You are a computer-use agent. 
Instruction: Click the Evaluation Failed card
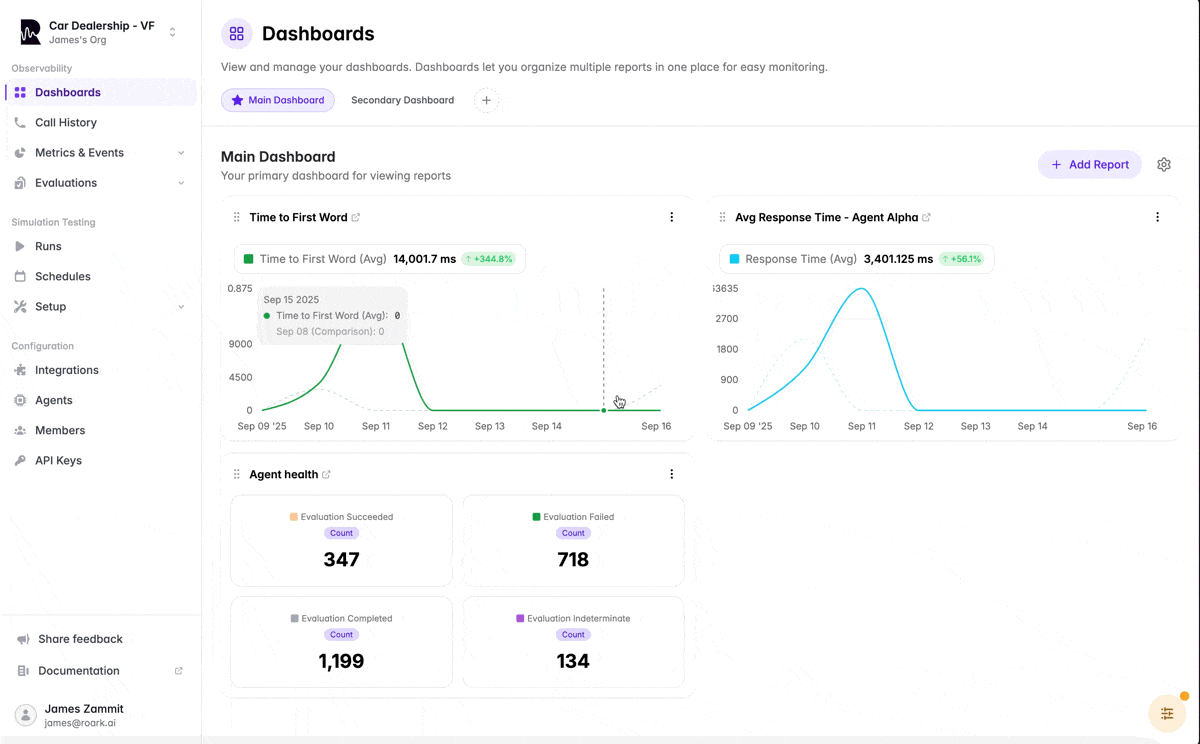(573, 540)
